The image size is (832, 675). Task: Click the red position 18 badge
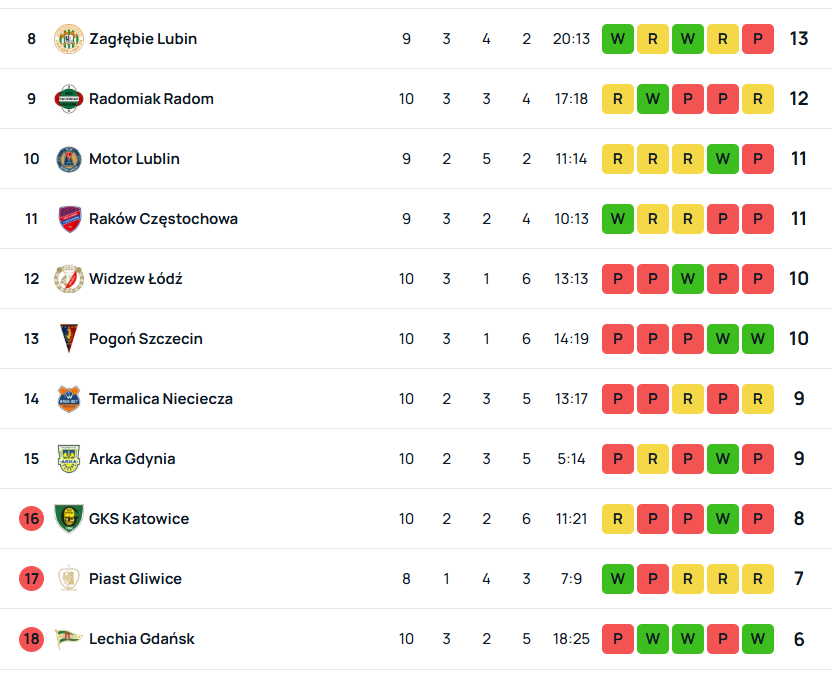[x=32, y=639]
